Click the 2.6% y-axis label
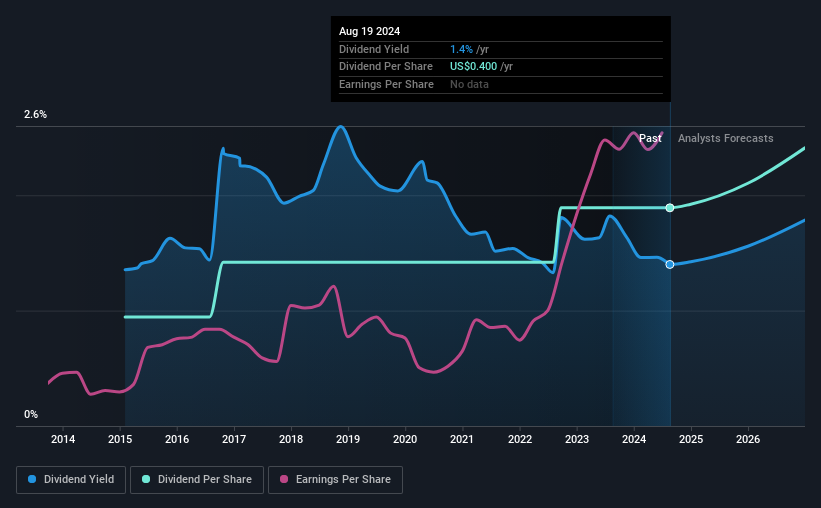The width and height of the screenshot is (821, 508). [35, 114]
